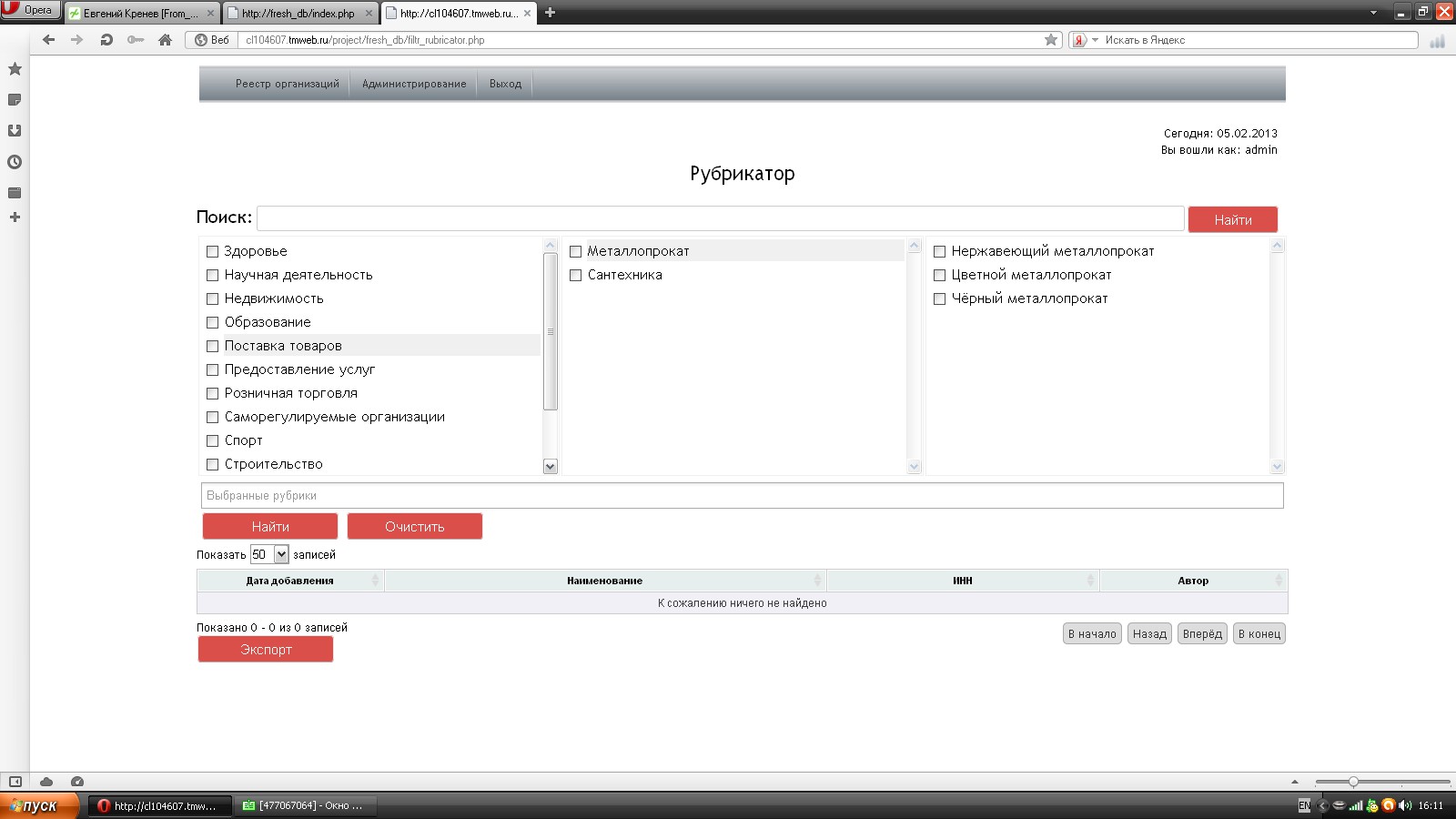The height and width of the screenshot is (819, 1456).
Task: Enable the Металлопрокат checkbox
Action: (576, 252)
